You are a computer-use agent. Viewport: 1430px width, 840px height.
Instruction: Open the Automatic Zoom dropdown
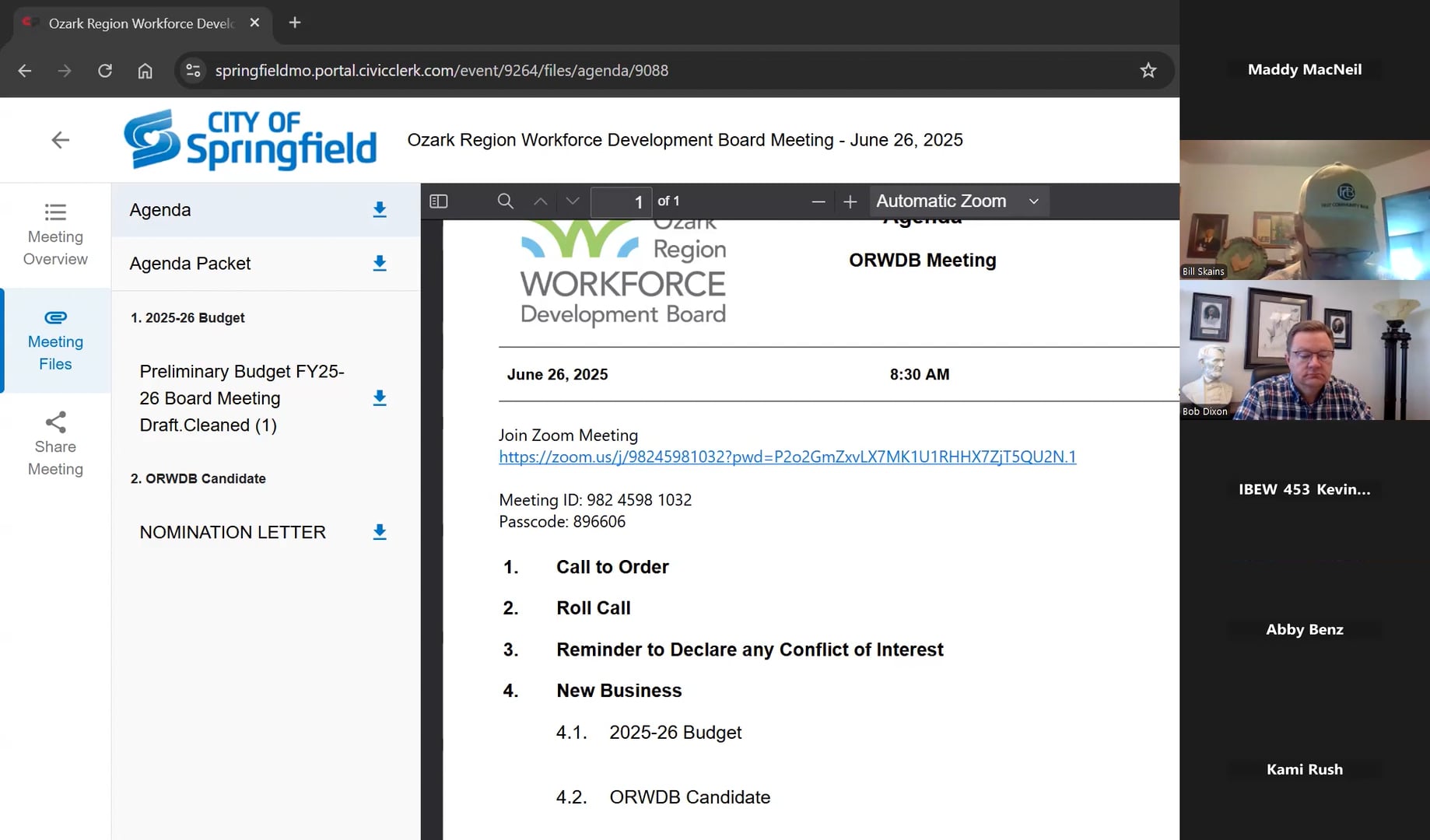pos(959,201)
